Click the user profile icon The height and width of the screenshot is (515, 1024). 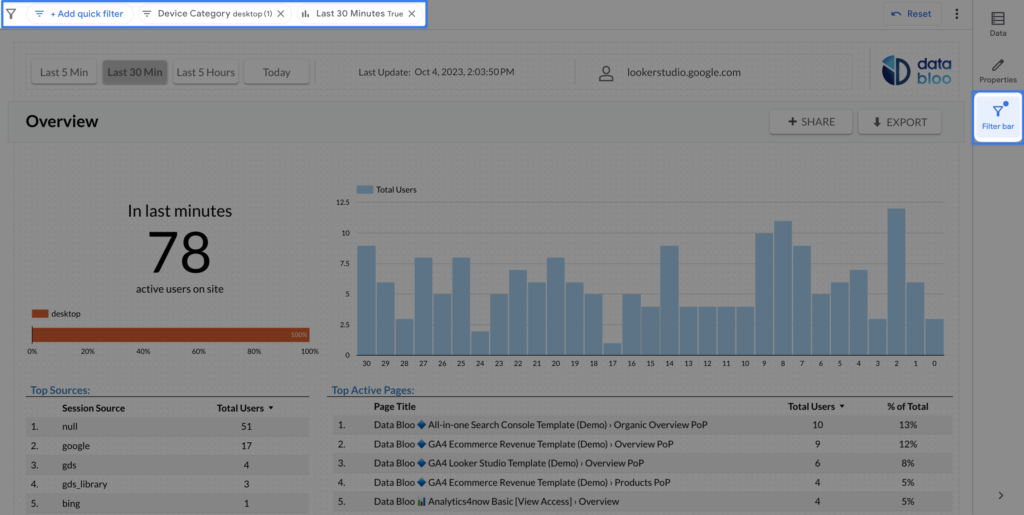[606, 73]
